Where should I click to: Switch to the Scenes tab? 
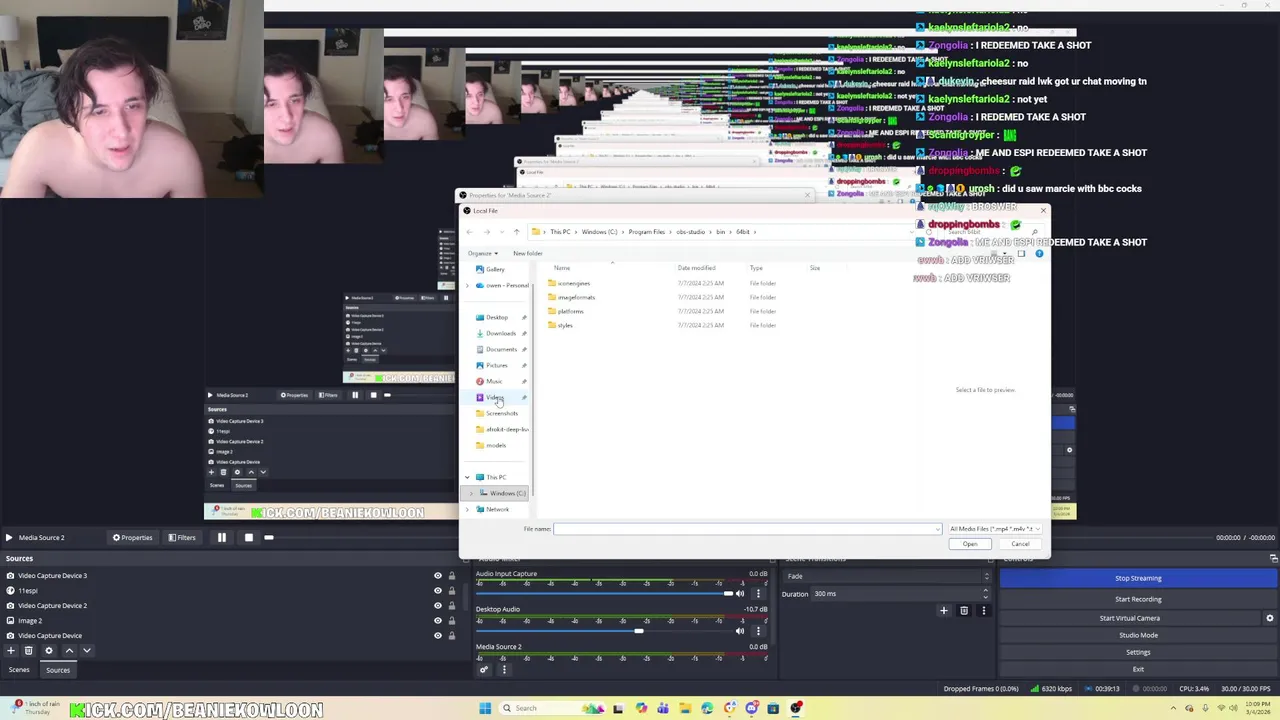tap(19, 670)
